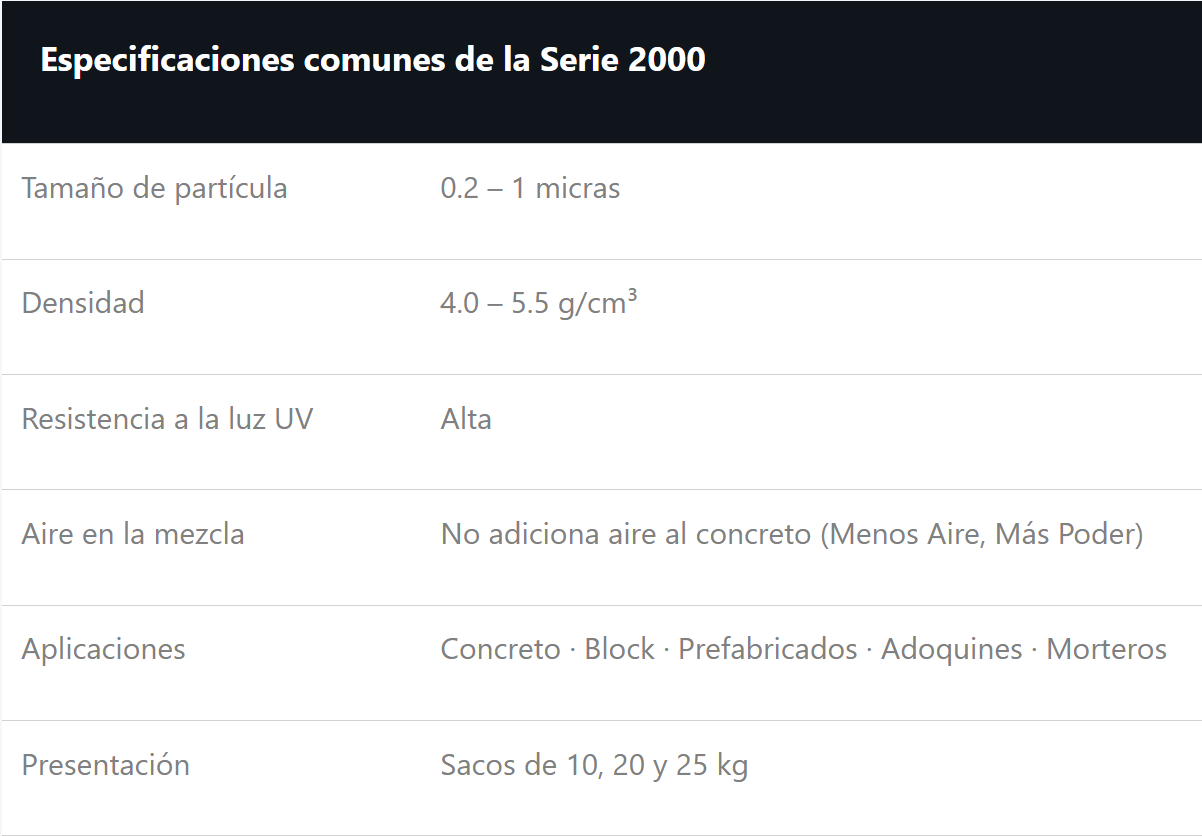The height and width of the screenshot is (836, 1202).
Task: Select the 'Aire en la mezcla' label
Action: 133,534
